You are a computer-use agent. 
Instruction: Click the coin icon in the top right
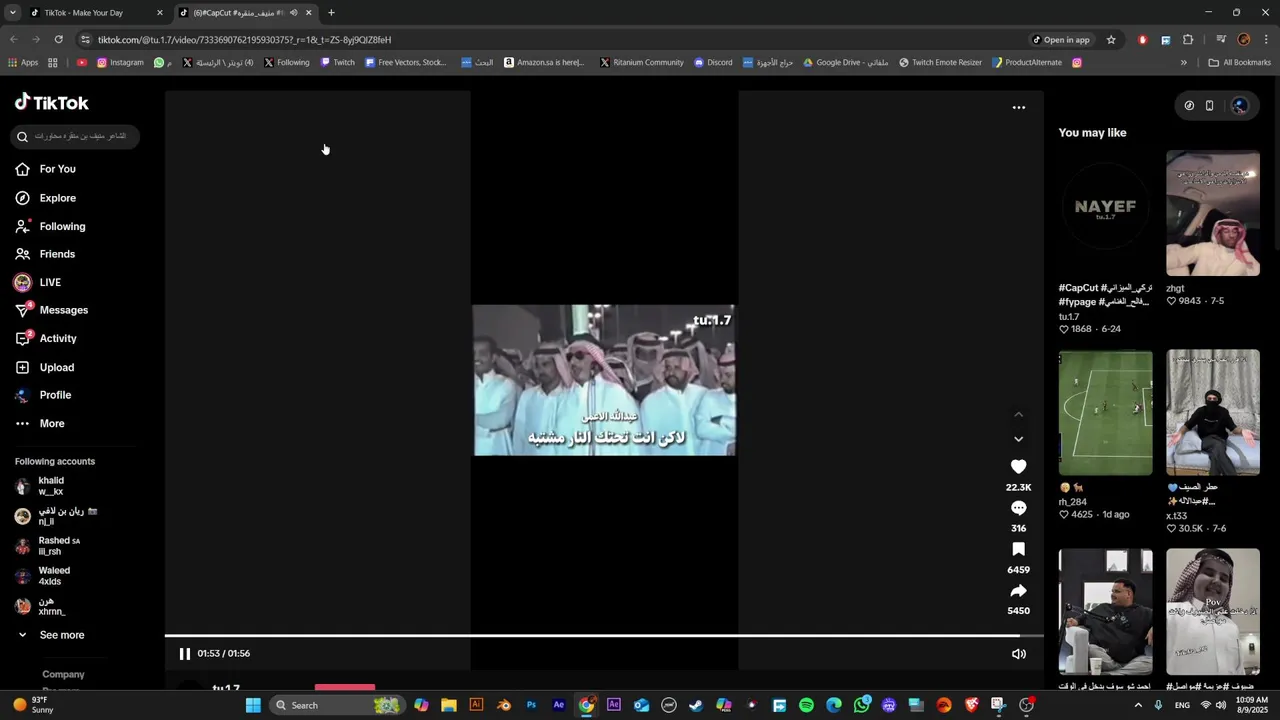pos(1189,105)
